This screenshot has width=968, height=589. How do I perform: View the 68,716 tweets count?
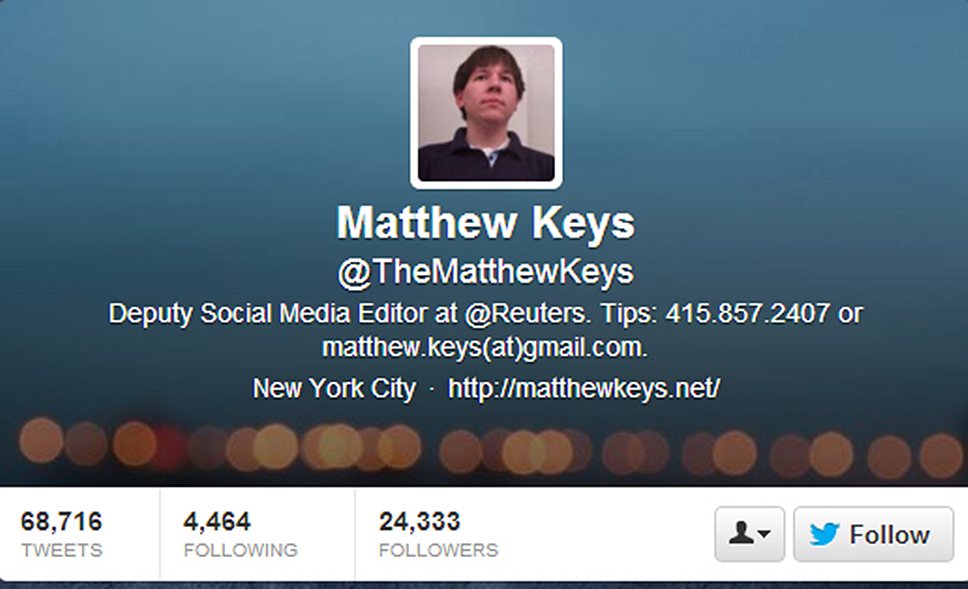tap(61, 522)
